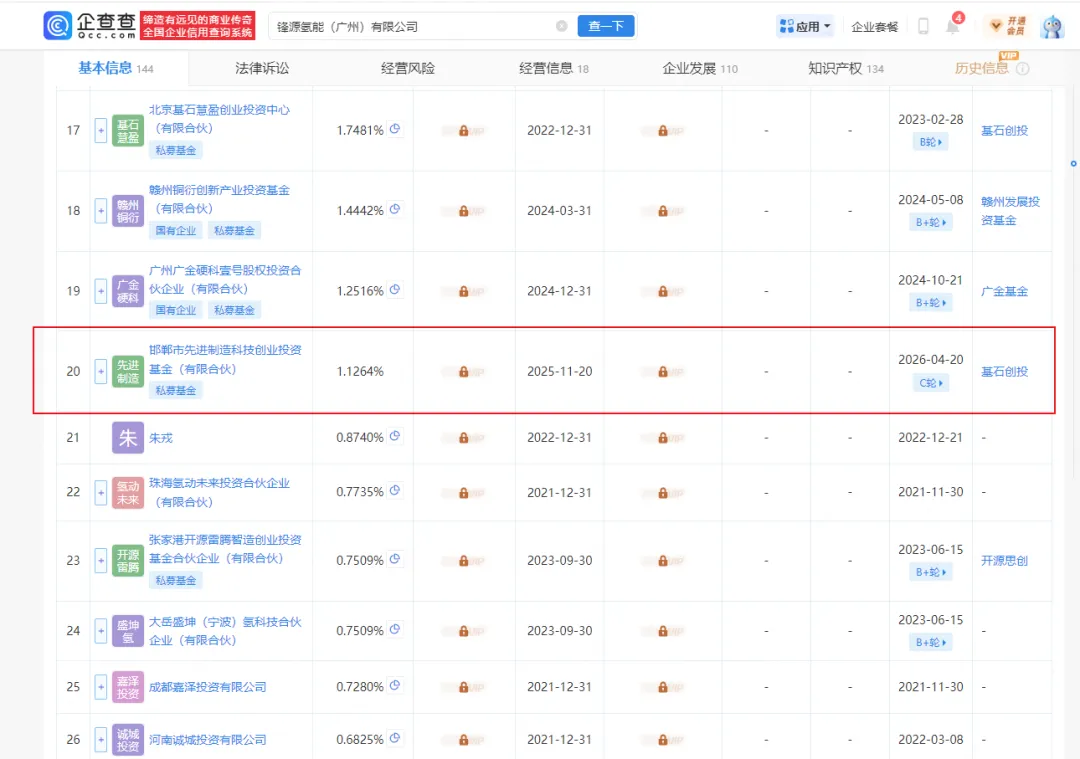Screen dimensions: 1080x759
Task: Open pie chart icon beside 1.7481%
Action: click(x=395, y=129)
